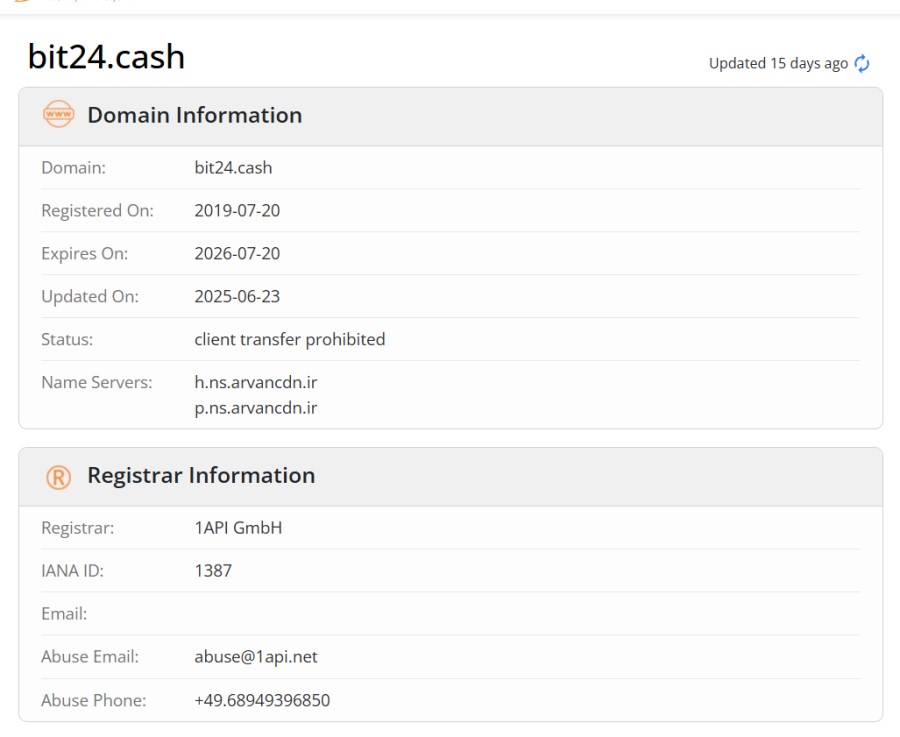
Task: Click the 'client transfer prohibited' status
Action: (289, 340)
